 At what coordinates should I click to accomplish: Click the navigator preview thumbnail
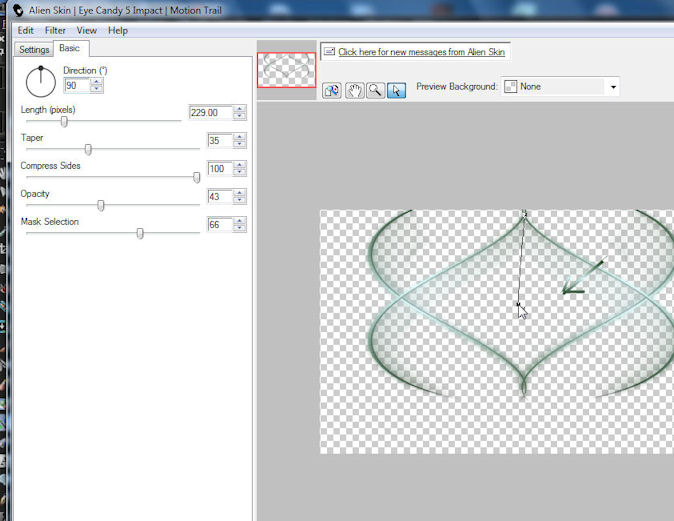(x=286, y=70)
